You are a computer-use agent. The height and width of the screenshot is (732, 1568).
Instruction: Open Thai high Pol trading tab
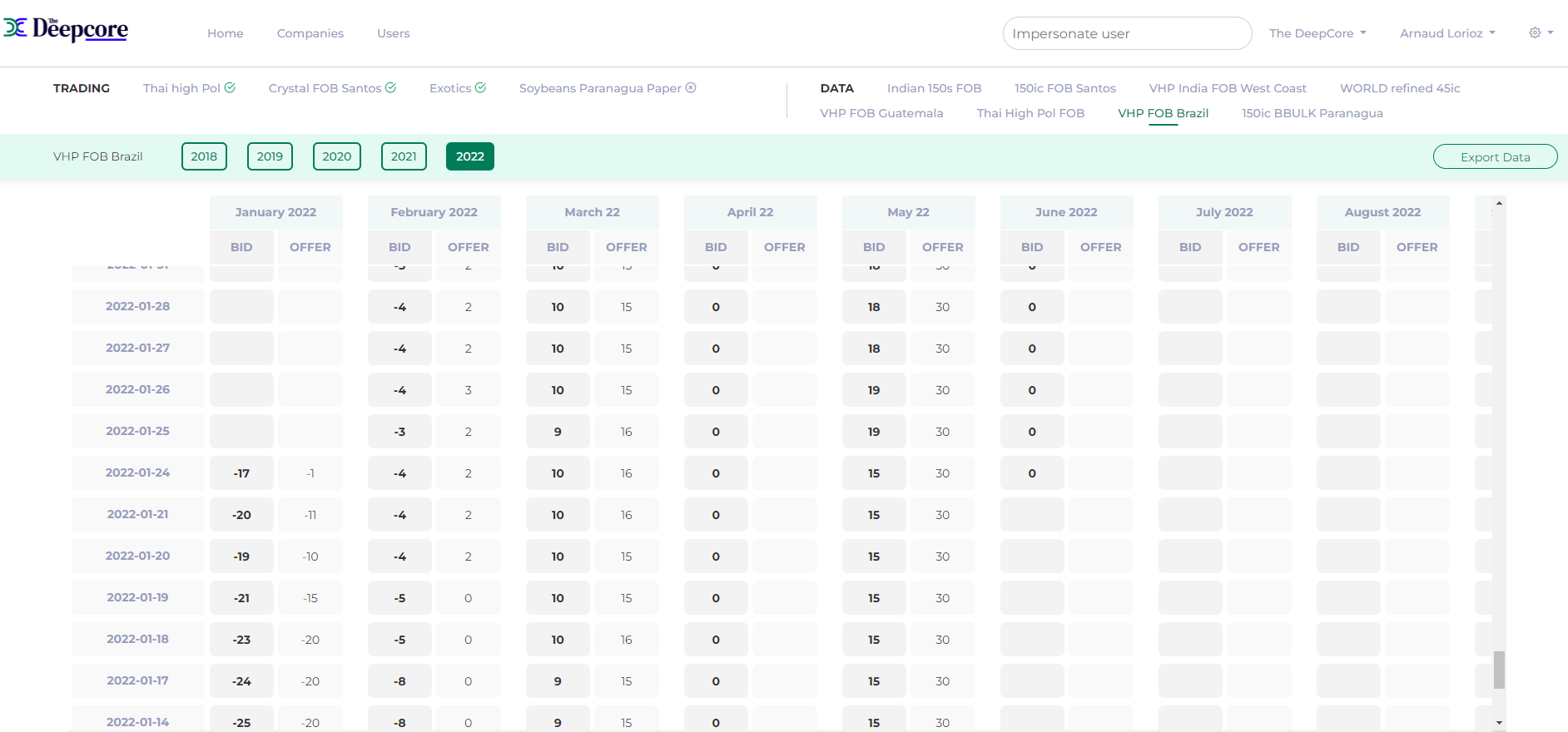[x=181, y=88]
